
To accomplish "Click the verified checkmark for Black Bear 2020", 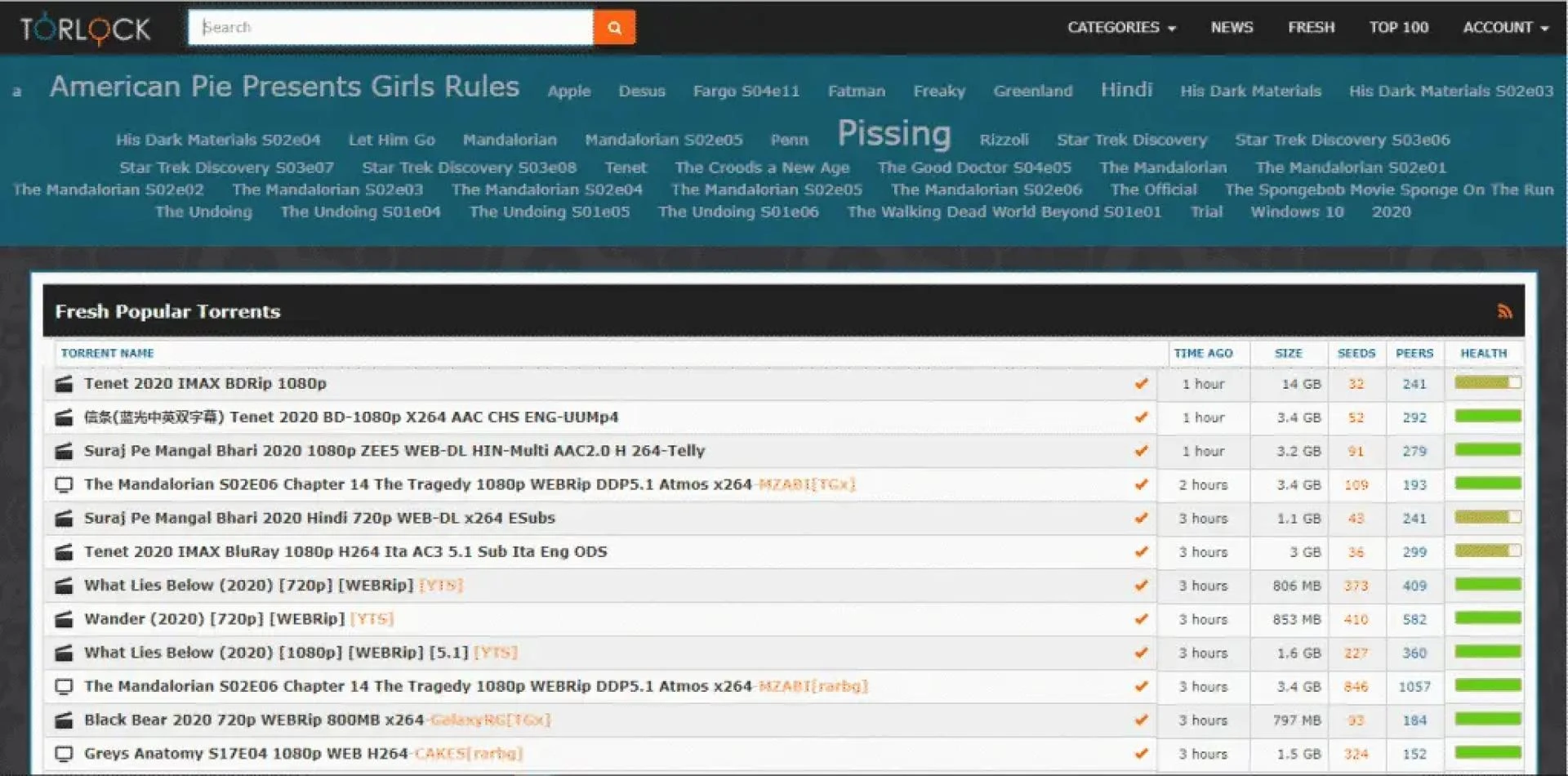I will (1142, 720).
